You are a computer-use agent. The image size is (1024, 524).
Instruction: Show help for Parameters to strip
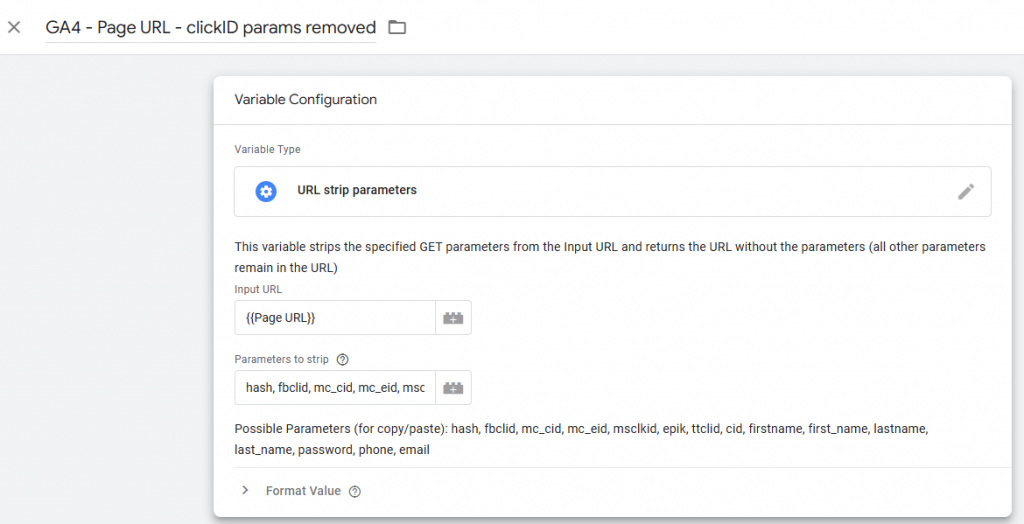(343, 360)
